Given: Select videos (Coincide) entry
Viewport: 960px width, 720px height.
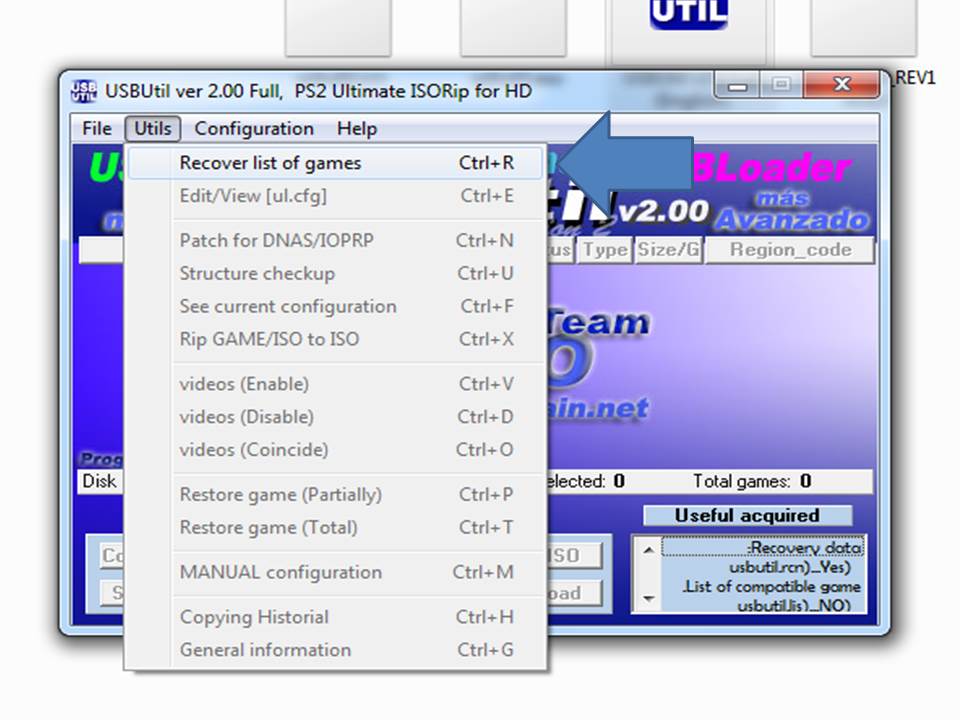Looking at the screenshot, I should 335,450.
